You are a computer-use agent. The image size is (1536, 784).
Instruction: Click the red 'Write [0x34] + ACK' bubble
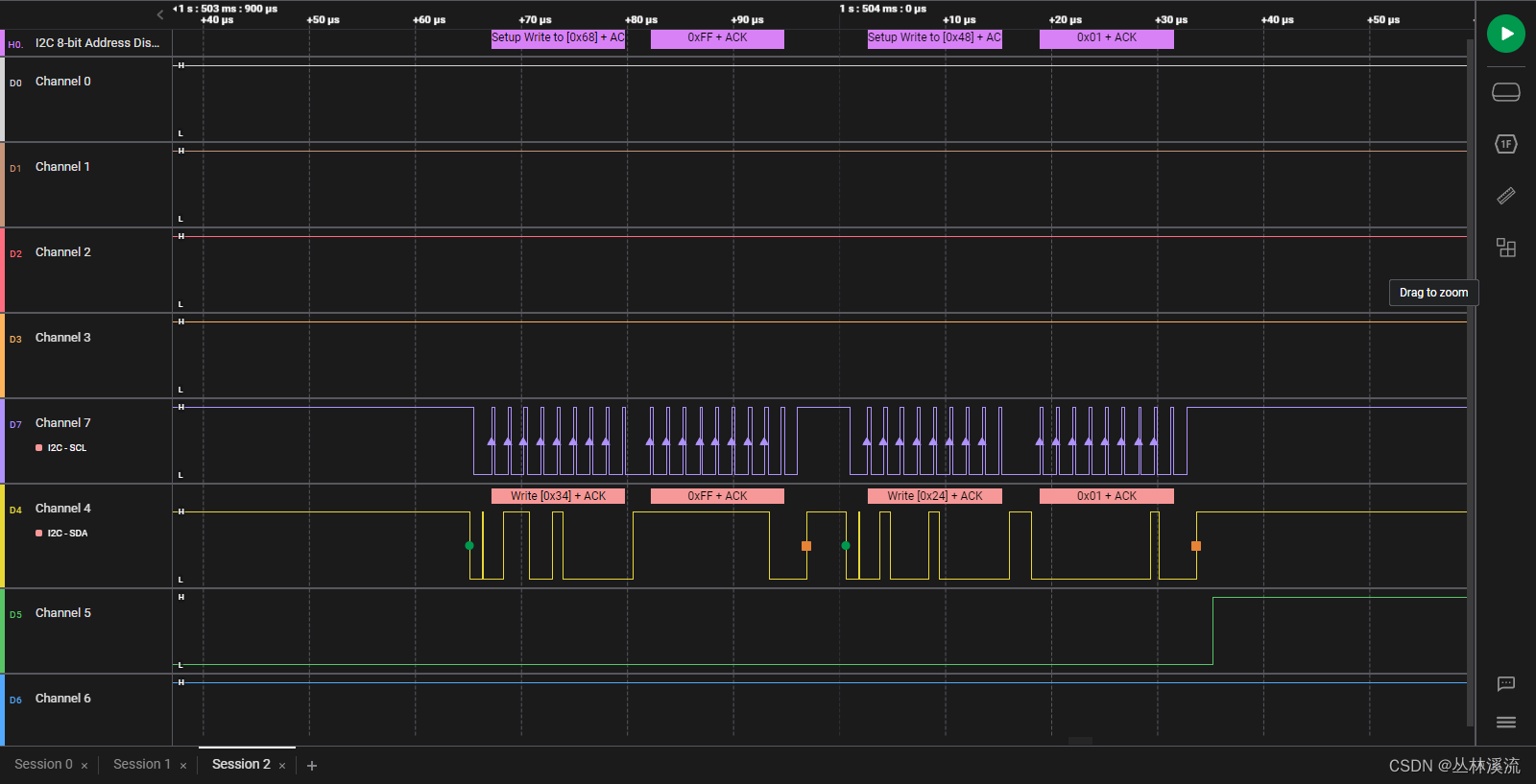click(558, 496)
